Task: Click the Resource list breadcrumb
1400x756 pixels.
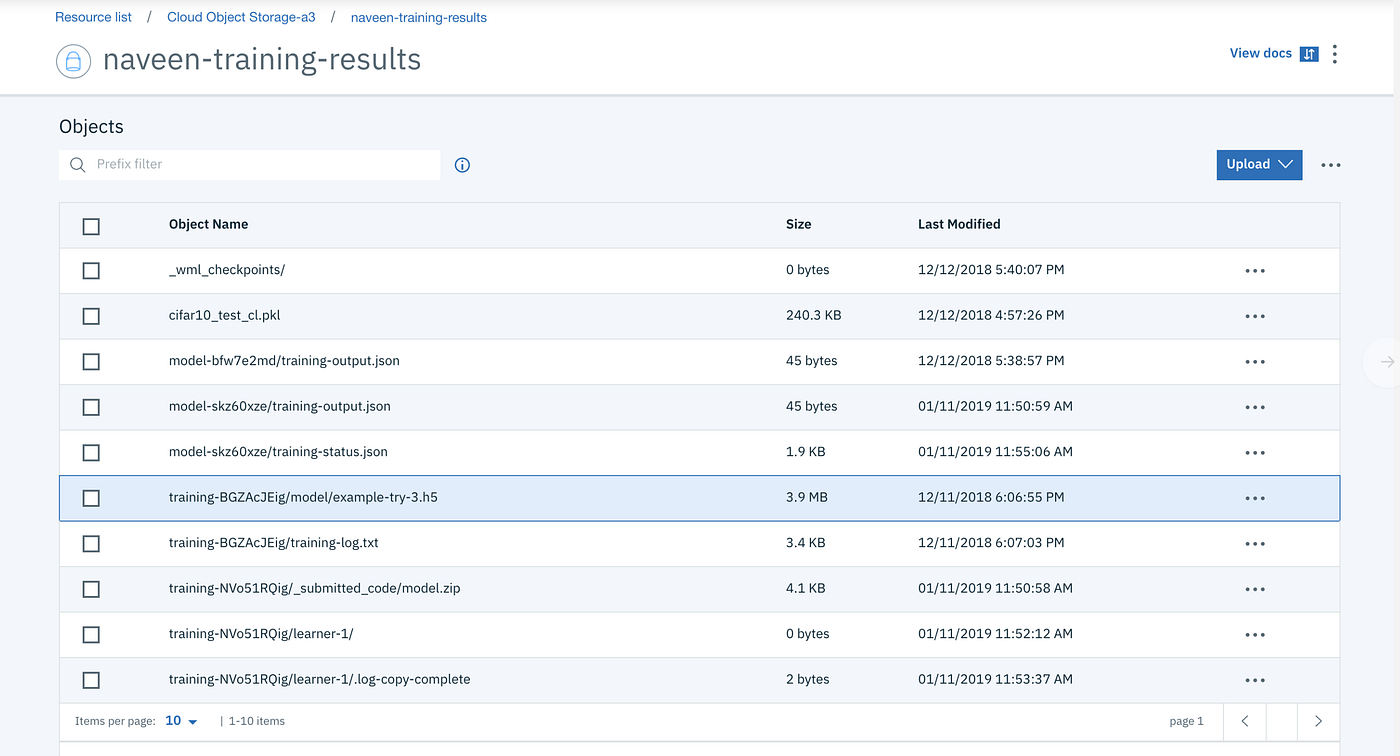Action: pyautogui.click(x=93, y=17)
